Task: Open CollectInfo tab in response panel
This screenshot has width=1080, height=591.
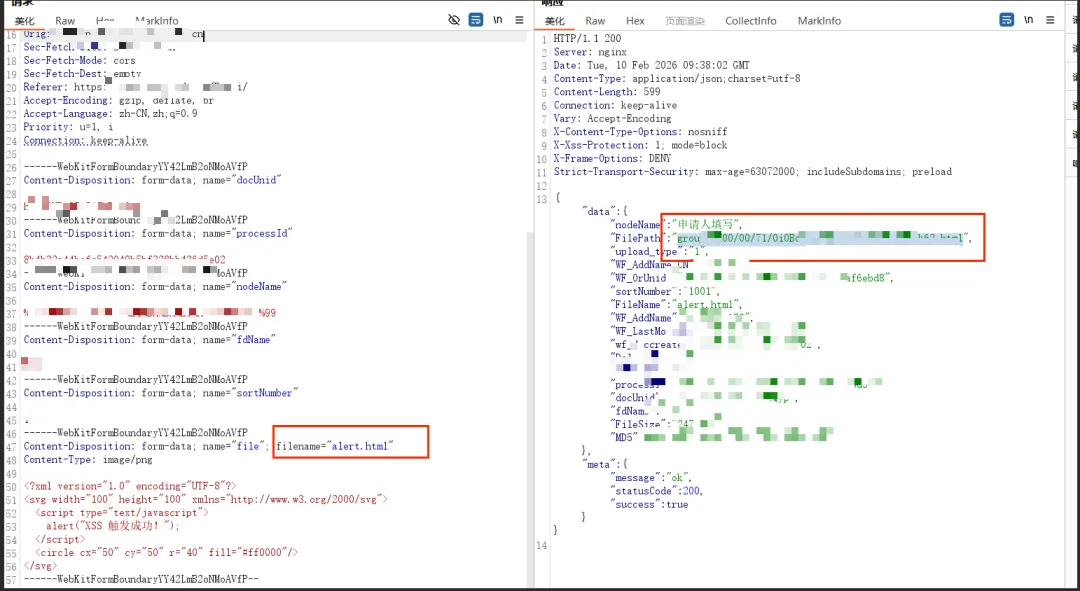Action: point(751,21)
